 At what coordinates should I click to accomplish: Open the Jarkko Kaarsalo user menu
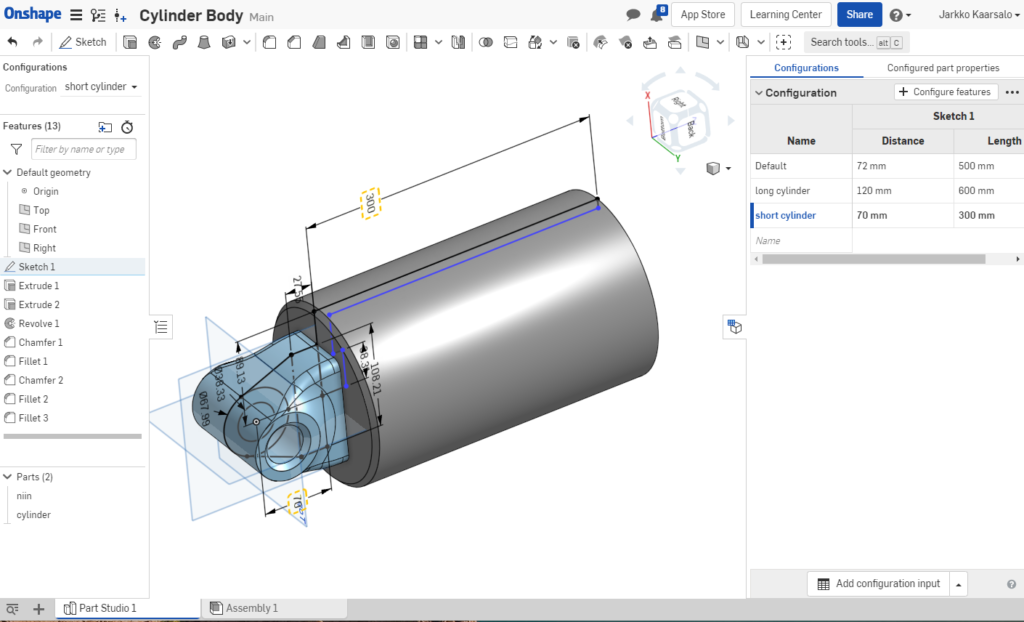[979, 14]
